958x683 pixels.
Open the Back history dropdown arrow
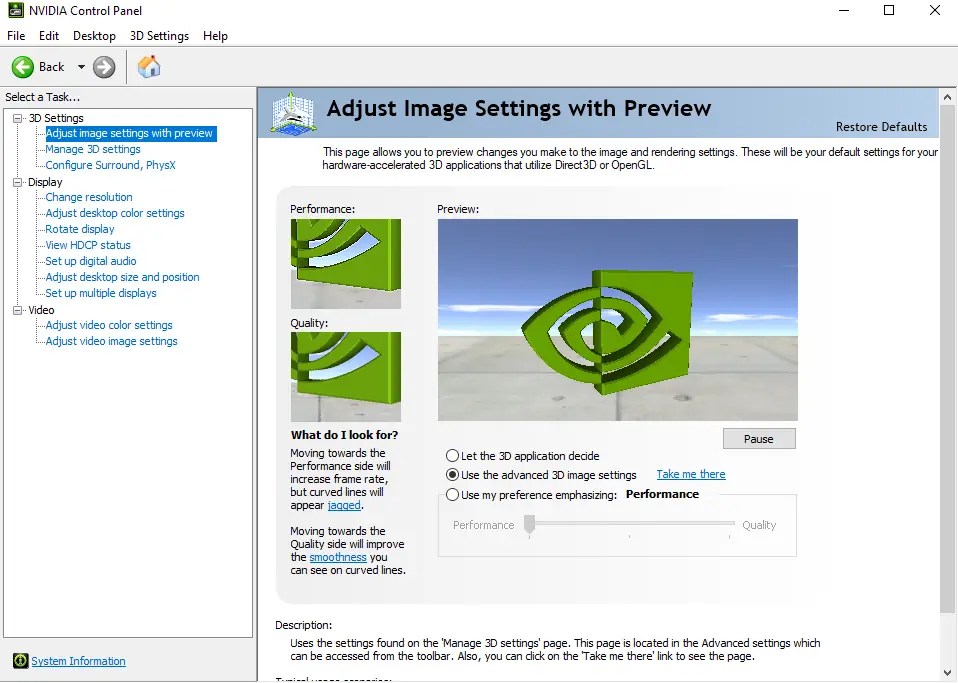[81, 67]
